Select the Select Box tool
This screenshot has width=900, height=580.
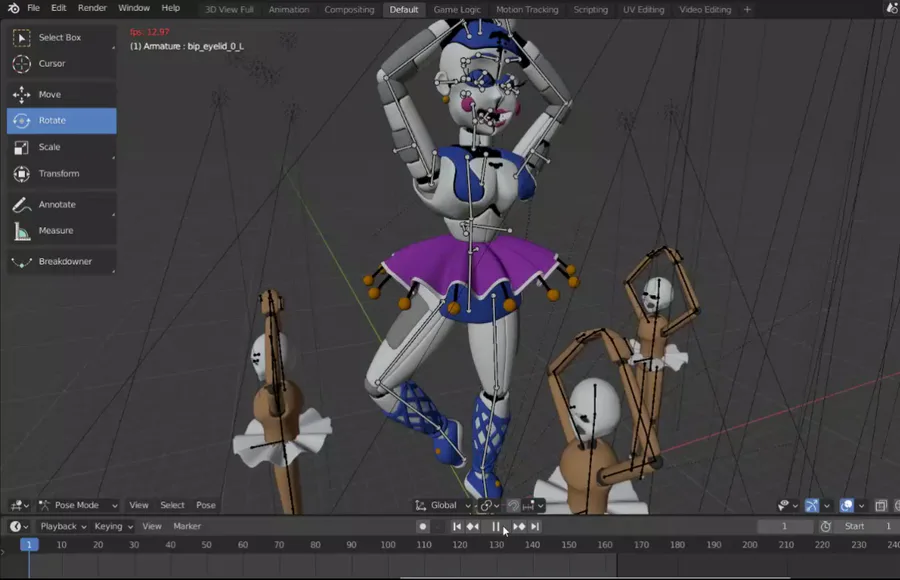pos(61,37)
